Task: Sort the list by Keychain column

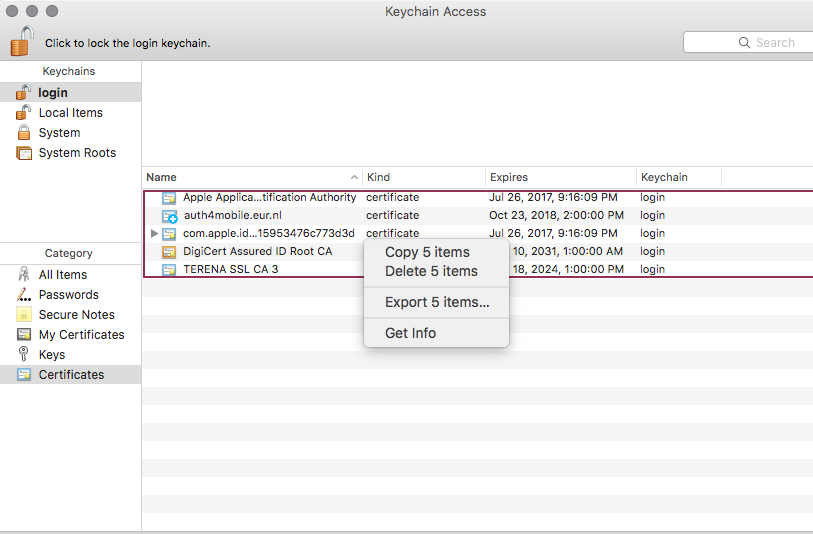Action: 679,177
